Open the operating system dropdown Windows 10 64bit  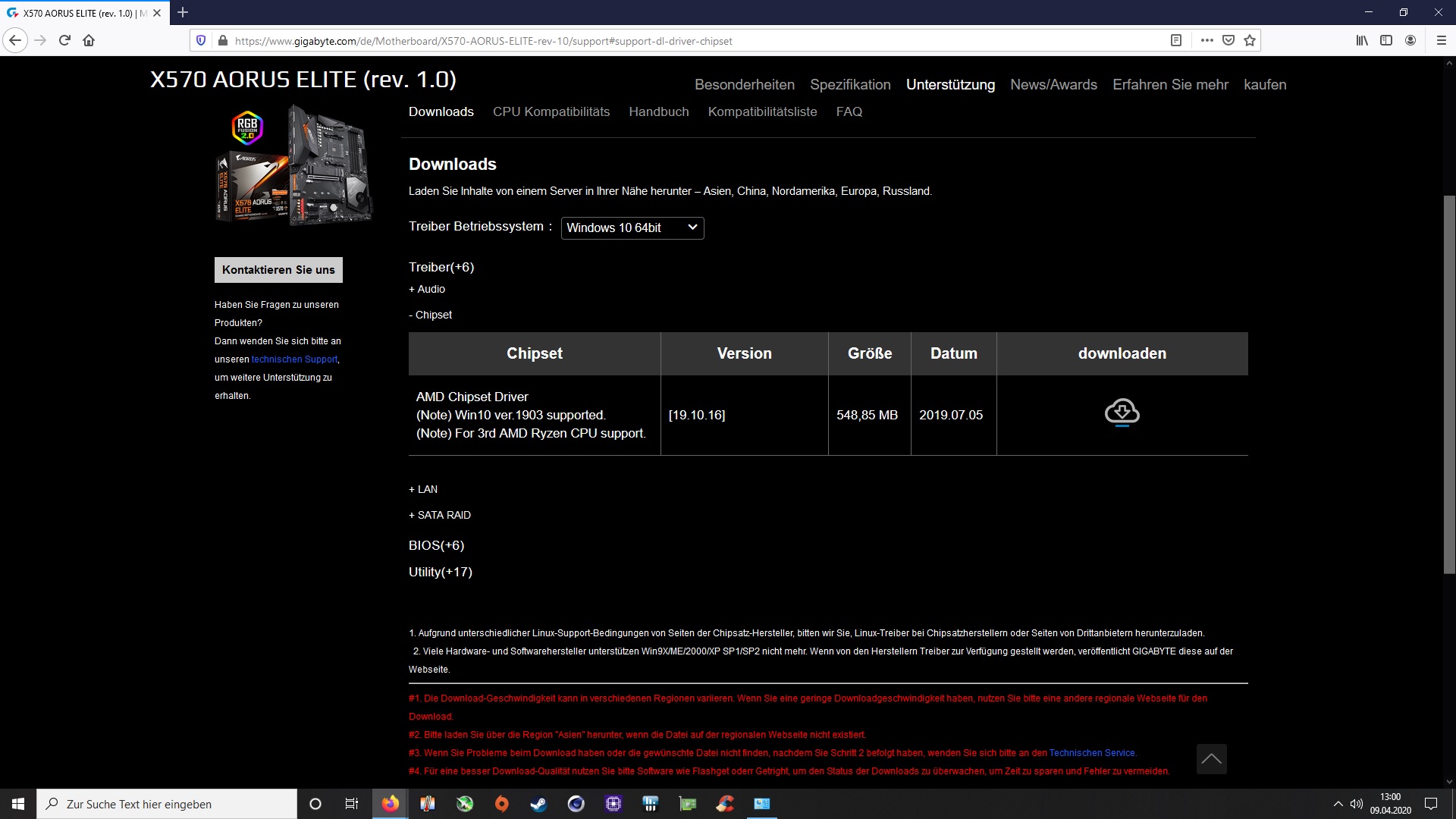click(632, 228)
